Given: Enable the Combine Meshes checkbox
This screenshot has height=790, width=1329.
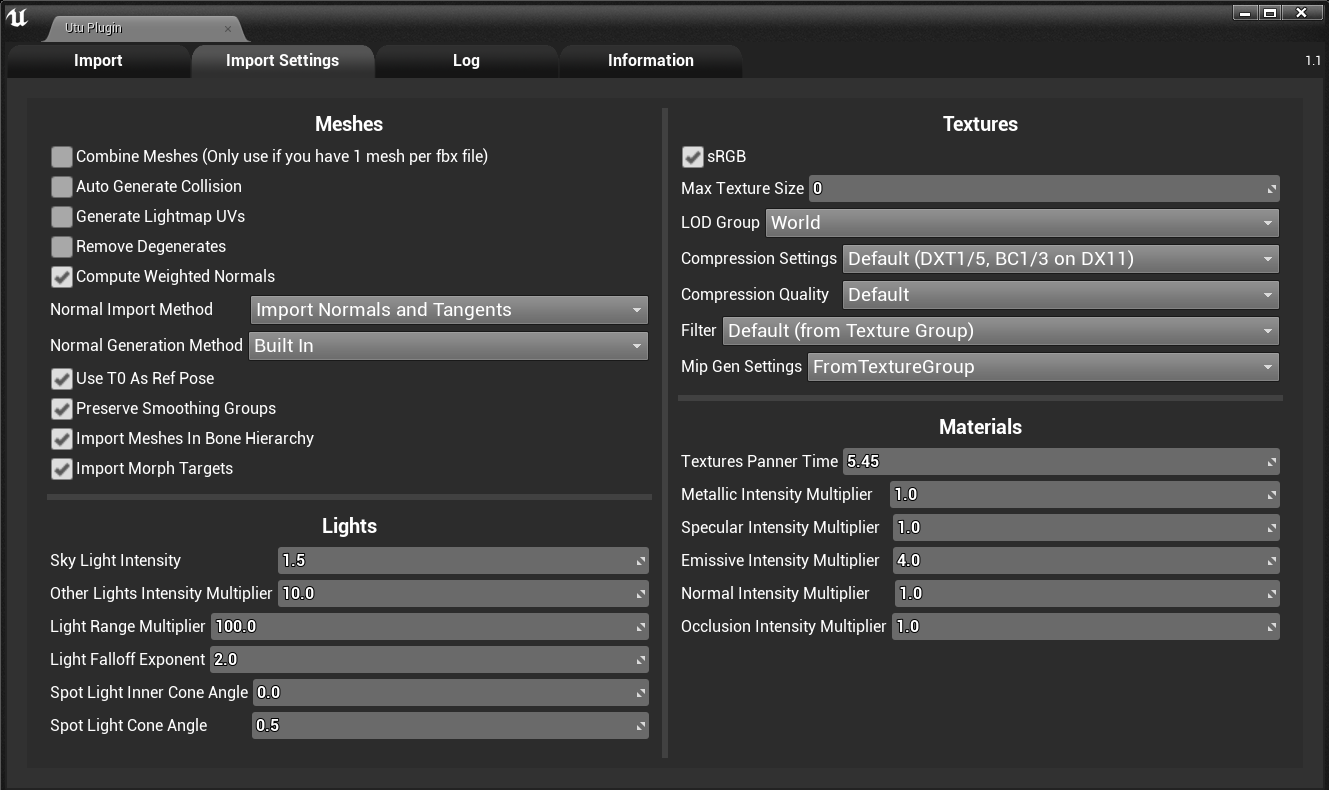Looking at the screenshot, I should click(61, 156).
